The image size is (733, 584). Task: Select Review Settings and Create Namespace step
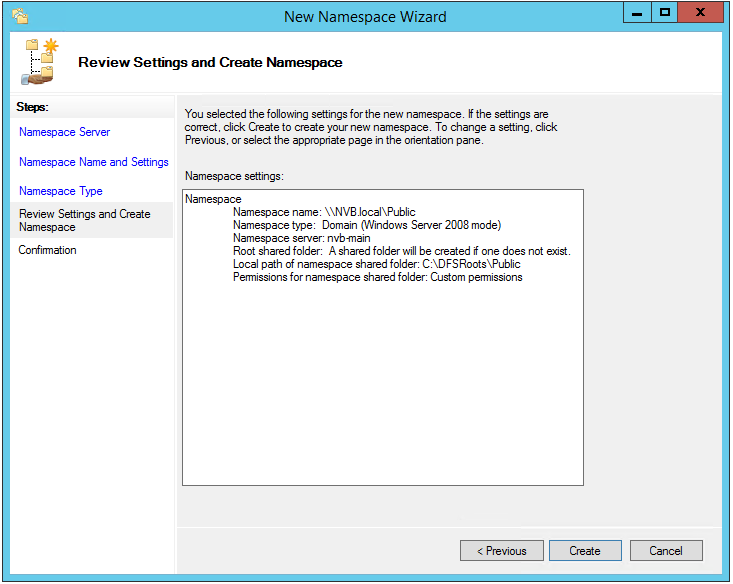[x=92, y=220]
